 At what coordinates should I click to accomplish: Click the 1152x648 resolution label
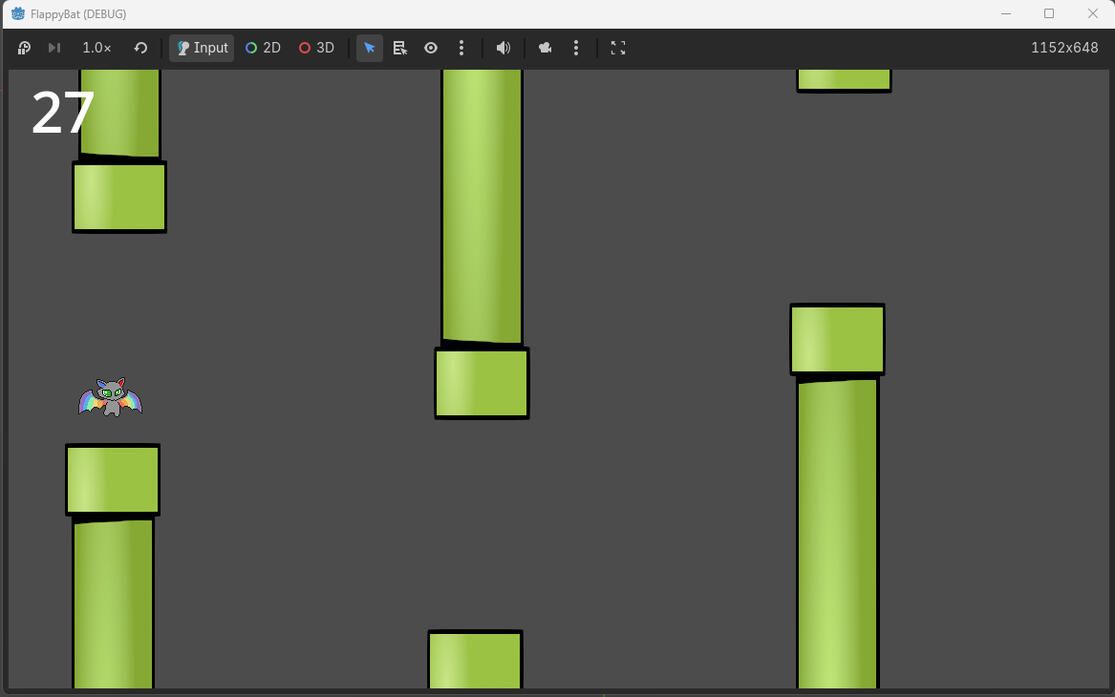click(1064, 48)
